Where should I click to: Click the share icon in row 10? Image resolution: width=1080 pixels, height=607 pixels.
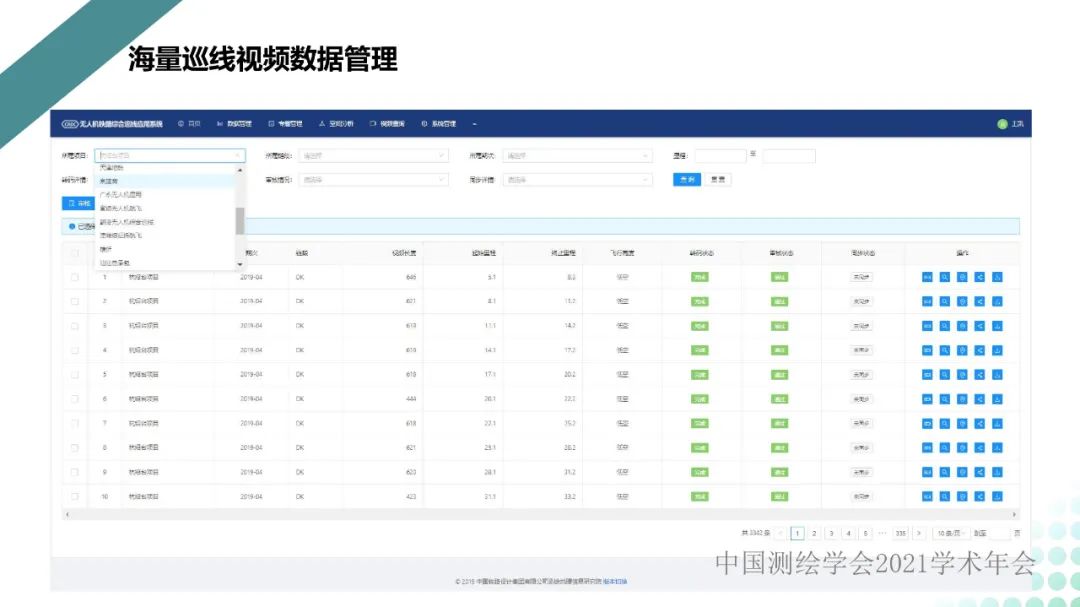(980, 496)
